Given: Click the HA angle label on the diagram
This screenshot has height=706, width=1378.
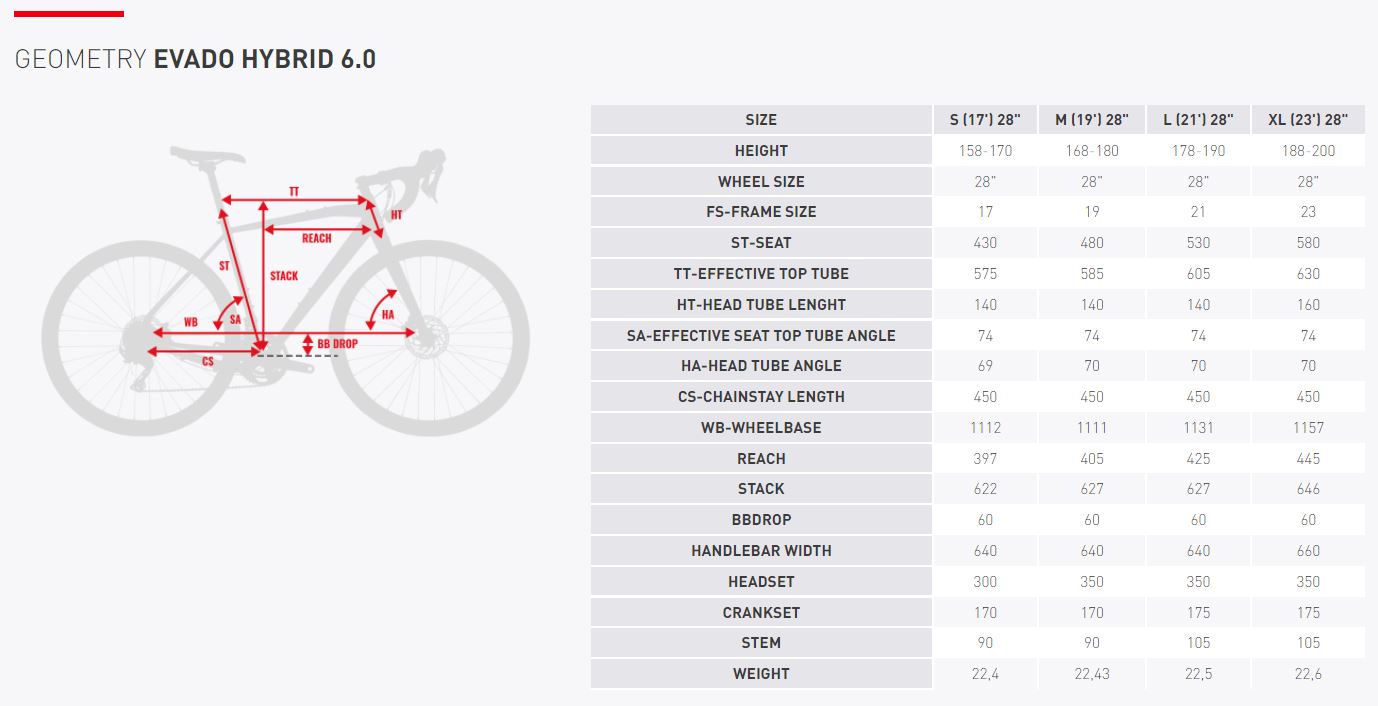Looking at the screenshot, I should (x=387, y=314).
